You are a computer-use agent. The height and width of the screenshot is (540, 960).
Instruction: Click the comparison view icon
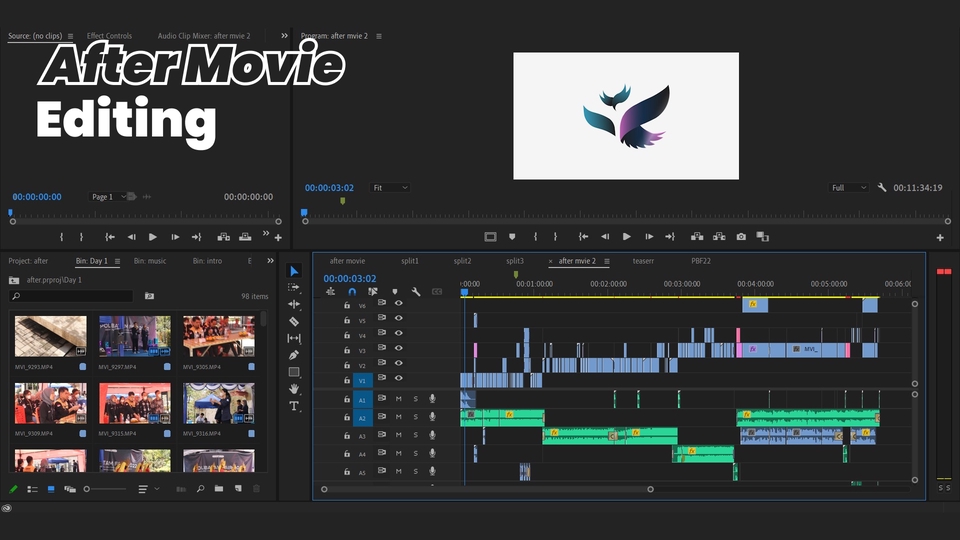762,237
